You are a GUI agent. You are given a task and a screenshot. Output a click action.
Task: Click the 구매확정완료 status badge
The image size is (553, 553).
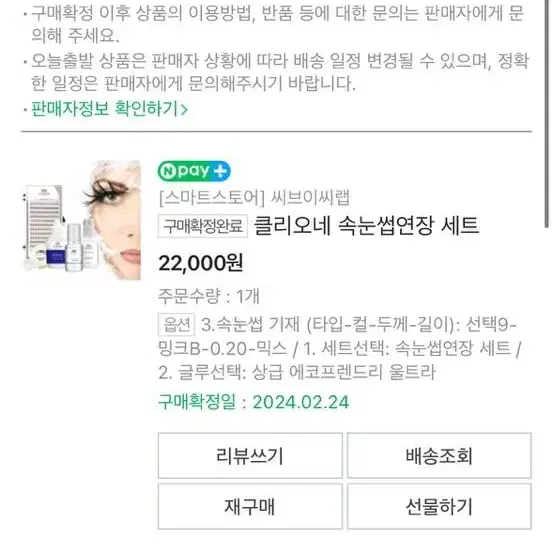point(203,226)
